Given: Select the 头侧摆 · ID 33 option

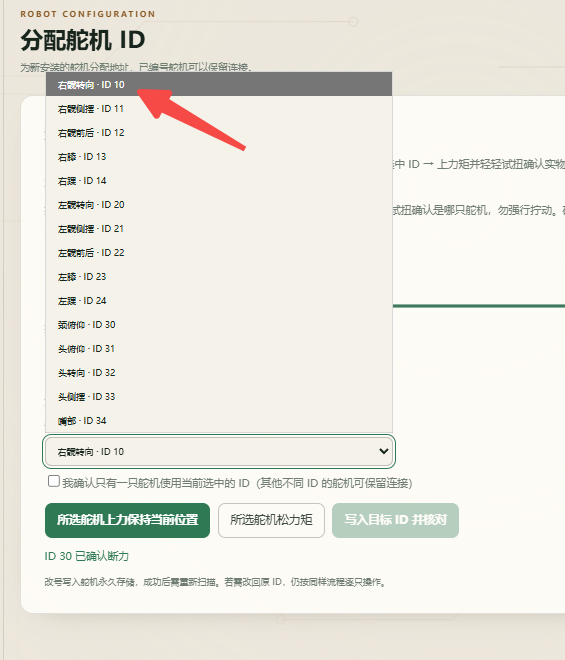Looking at the screenshot, I should pos(219,397).
